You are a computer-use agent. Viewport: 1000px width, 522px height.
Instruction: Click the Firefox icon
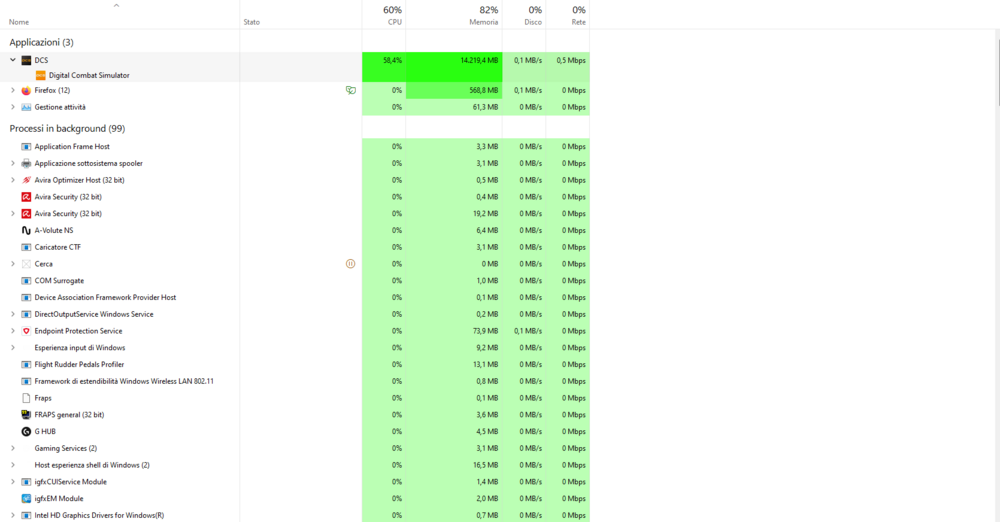pos(26,91)
